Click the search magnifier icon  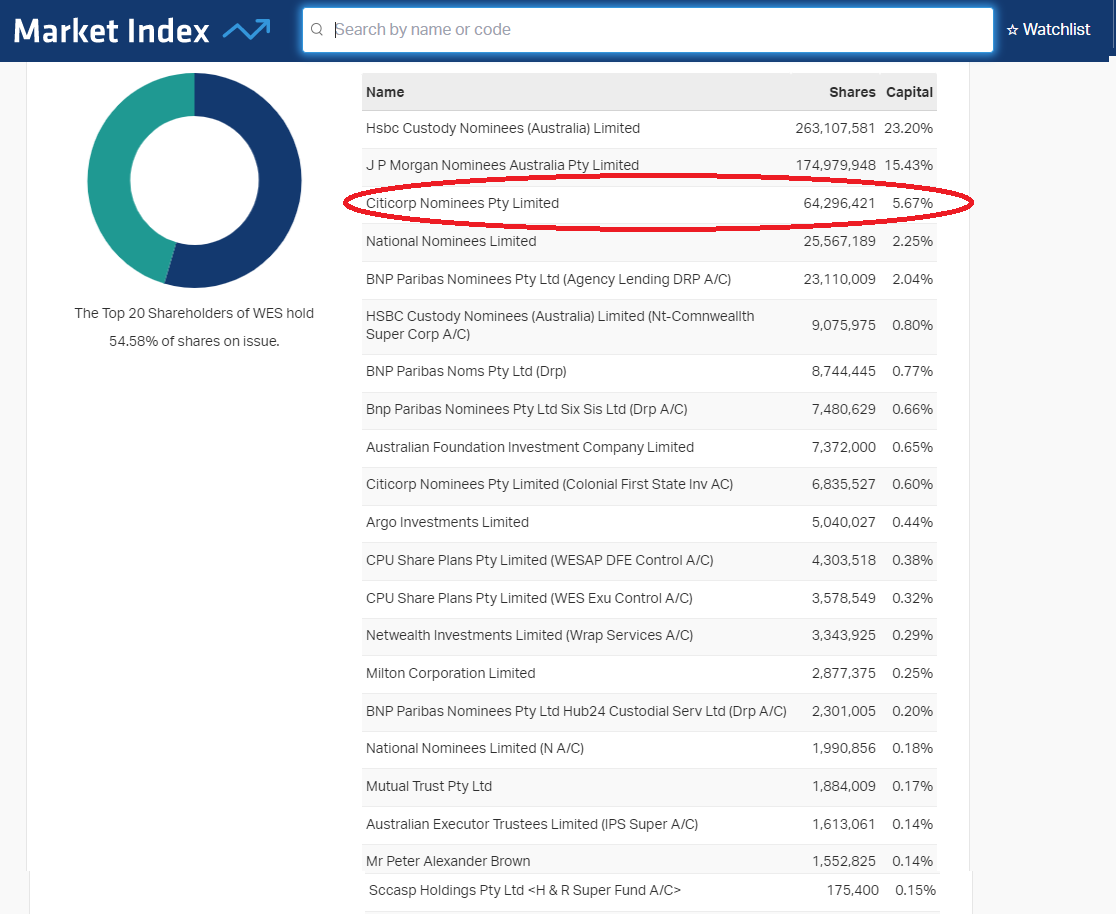click(x=317, y=30)
